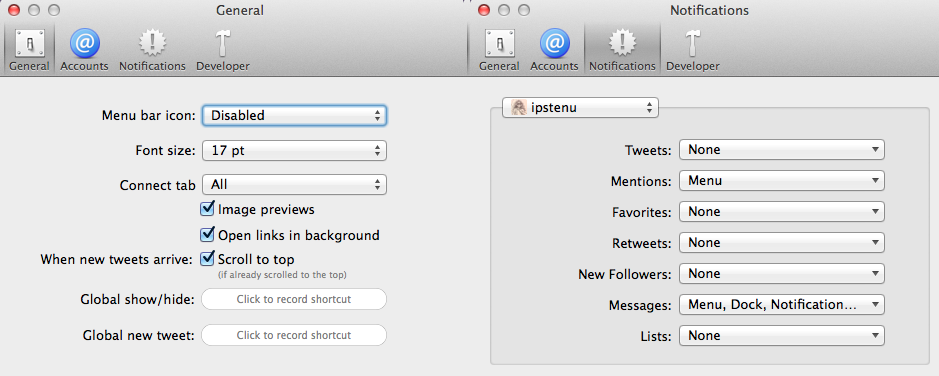Zoom the General preferences window

pyautogui.click(x=54, y=10)
